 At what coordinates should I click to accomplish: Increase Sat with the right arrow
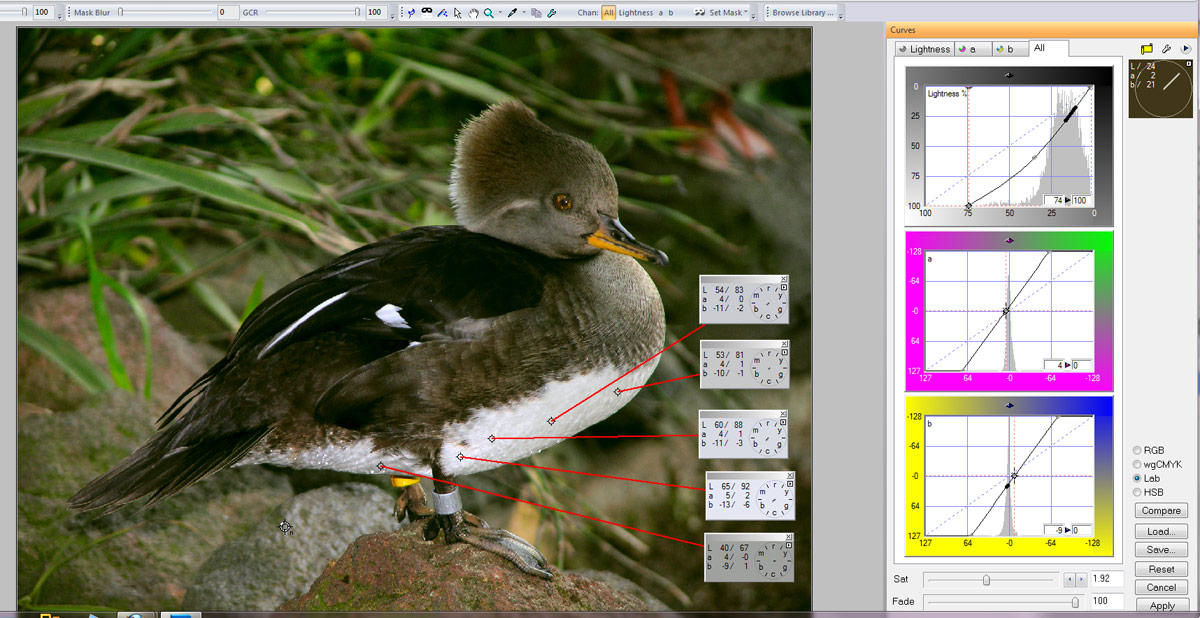click(1081, 579)
